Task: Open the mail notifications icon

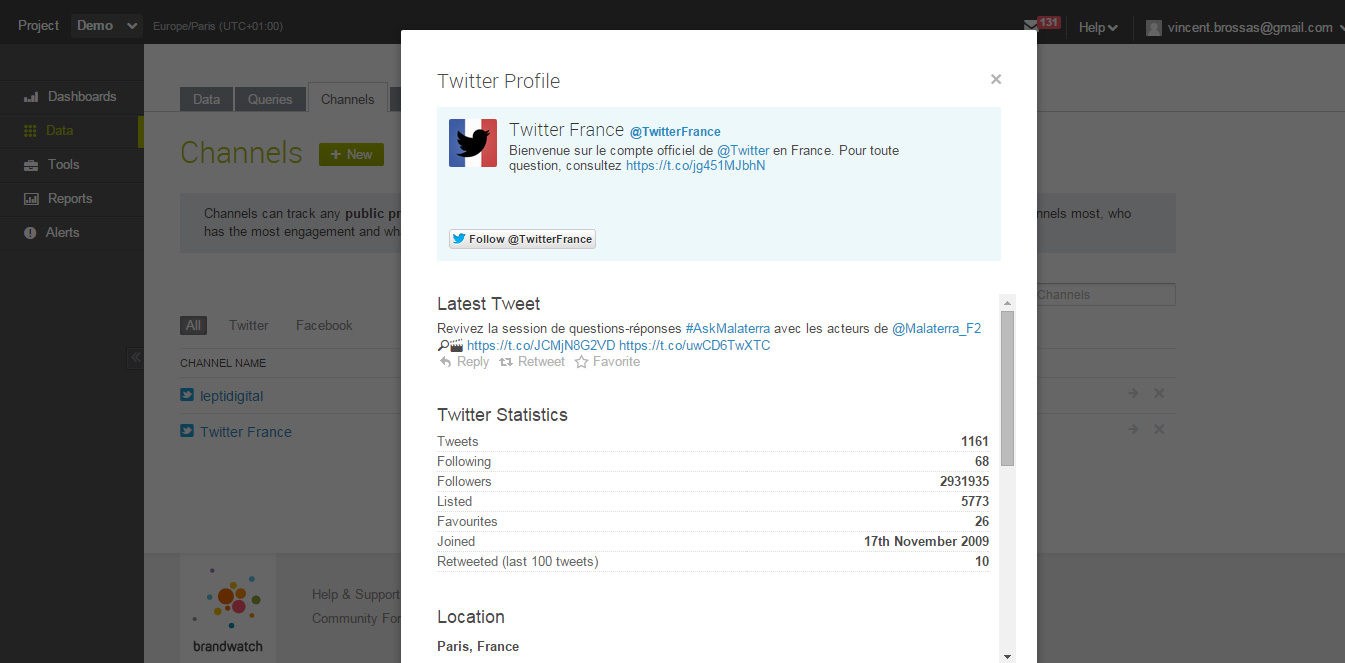Action: point(1031,26)
